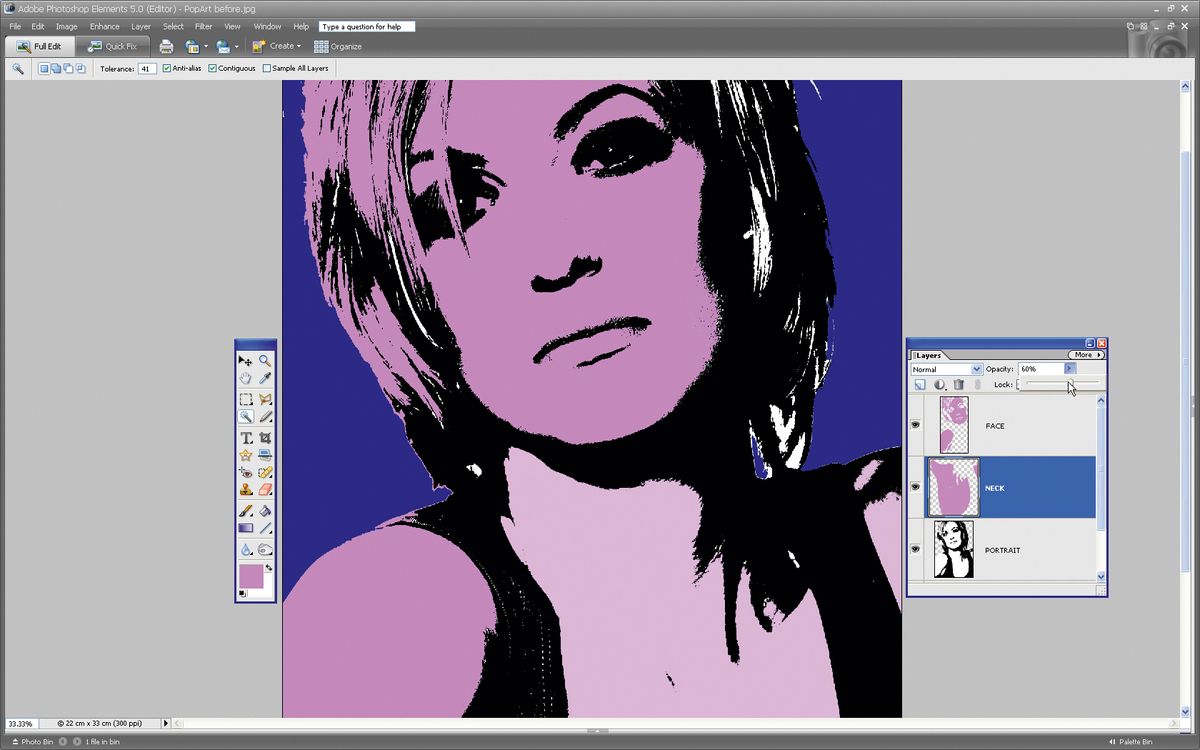Image resolution: width=1200 pixels, height=750 pixels.
Task: Hide the PORTRAIT layer
Action: click(914, 549)
